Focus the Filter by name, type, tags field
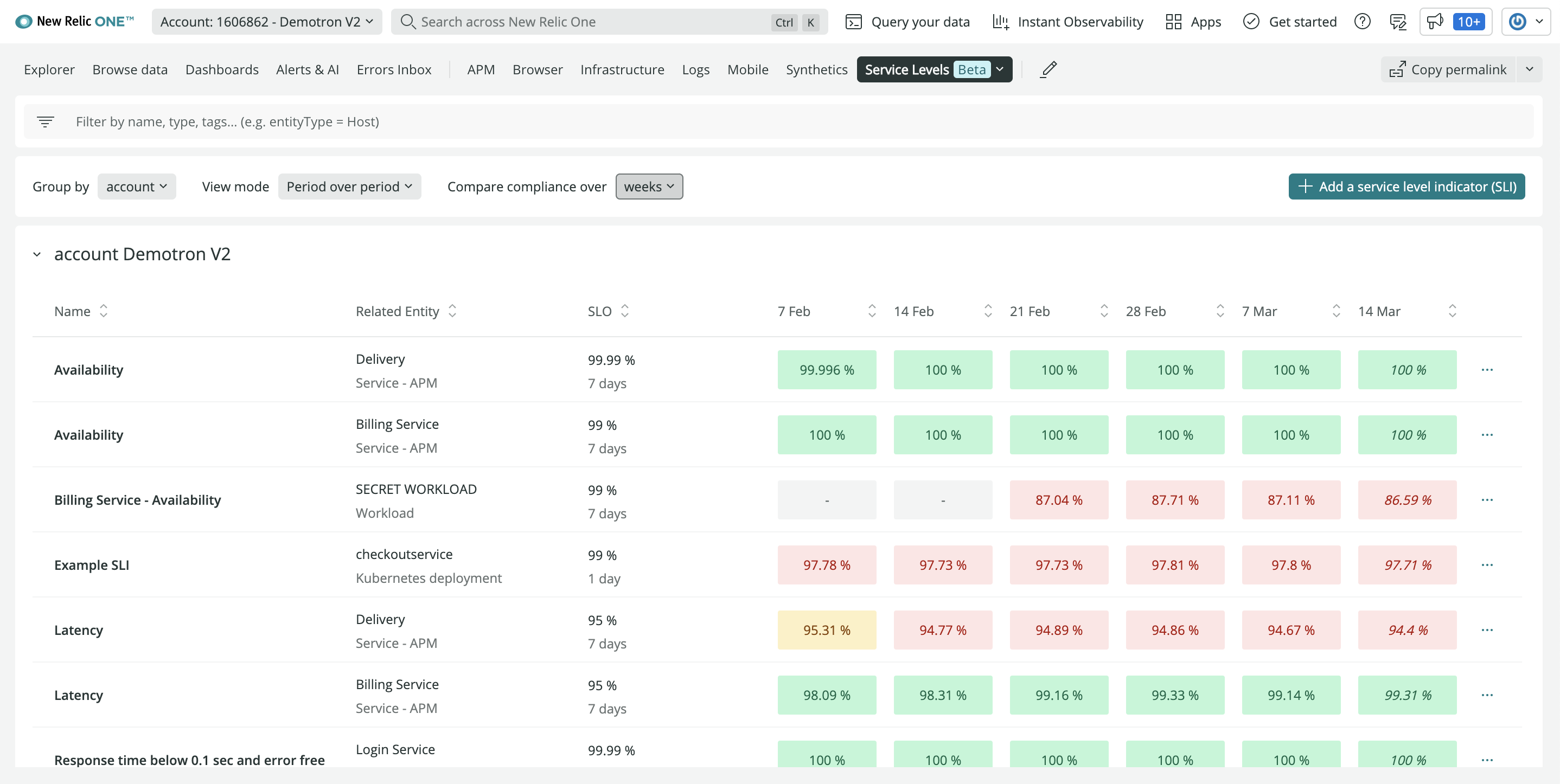The width and height of the screenshot is (1560, 784). 778,121
